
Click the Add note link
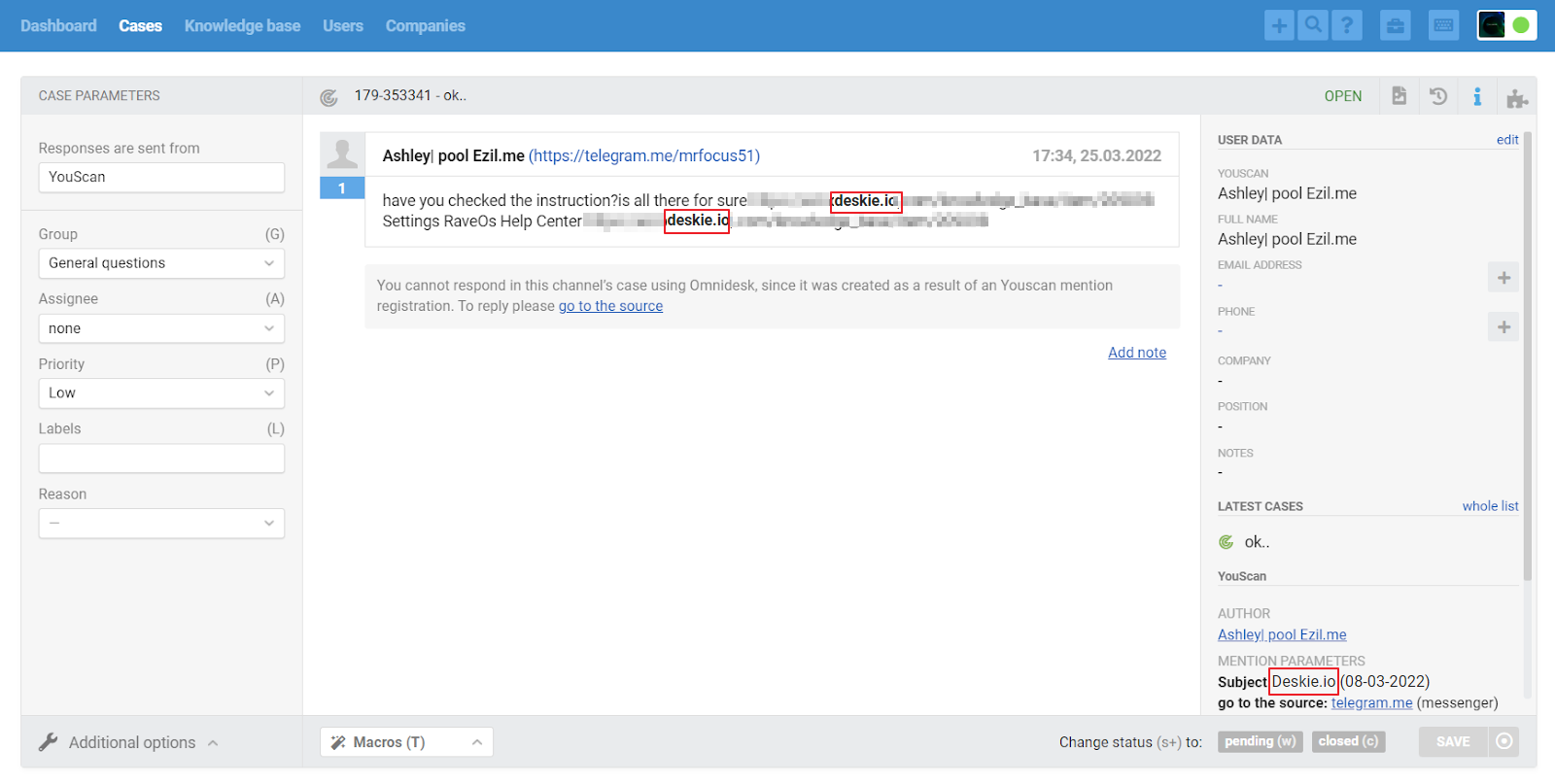tap(1137, 353)
